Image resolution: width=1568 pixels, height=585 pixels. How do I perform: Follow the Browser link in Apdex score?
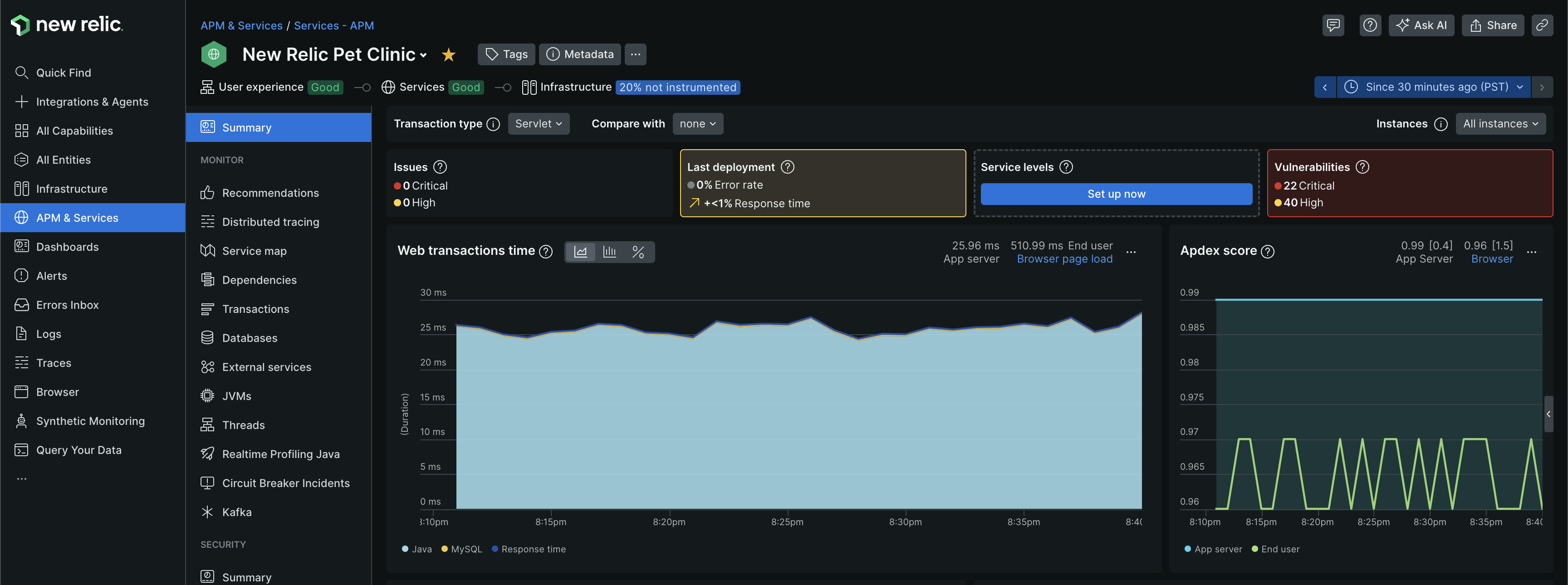coord(1492,259)
